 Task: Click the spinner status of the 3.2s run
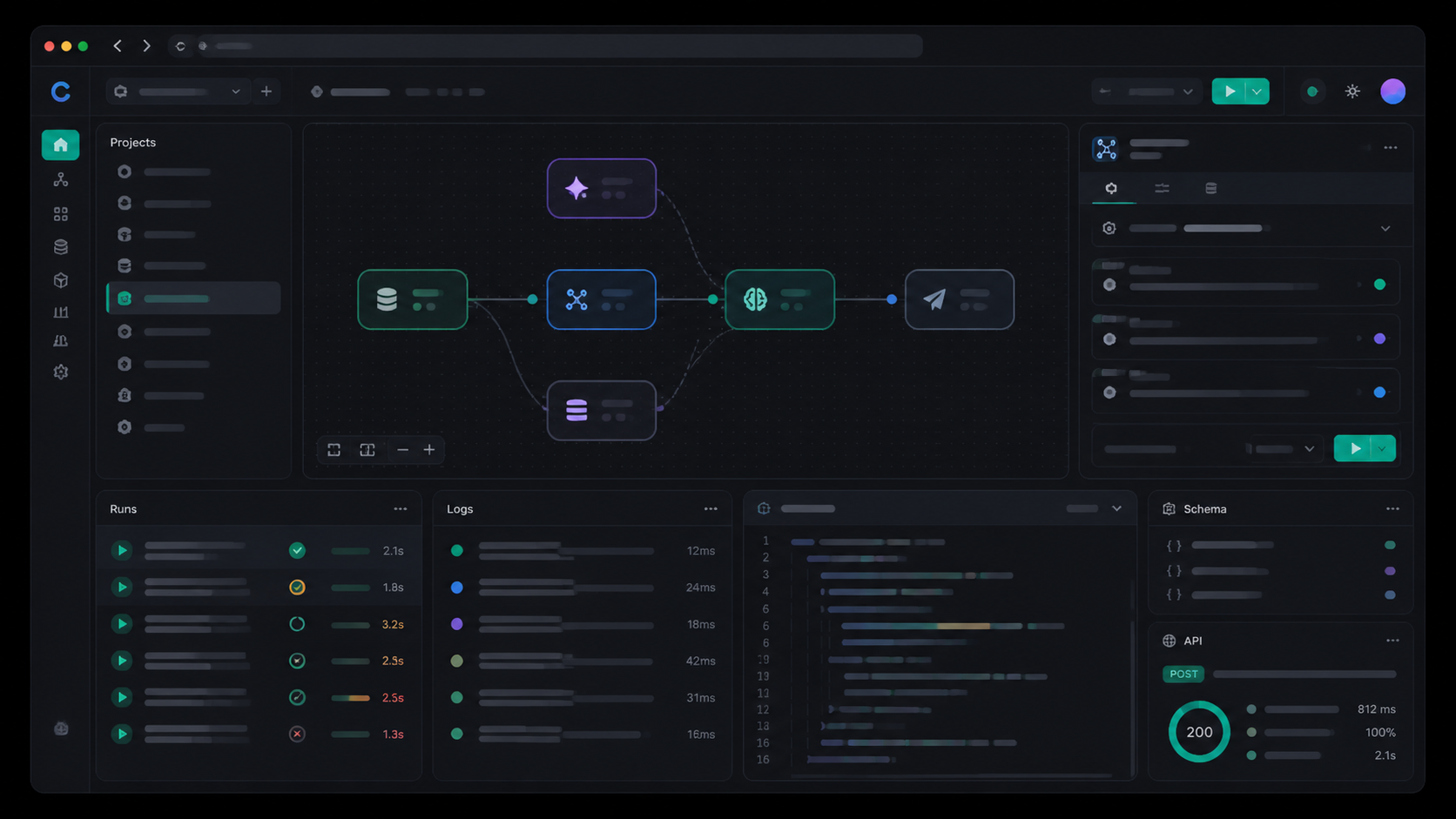click(x=297, y=624)
